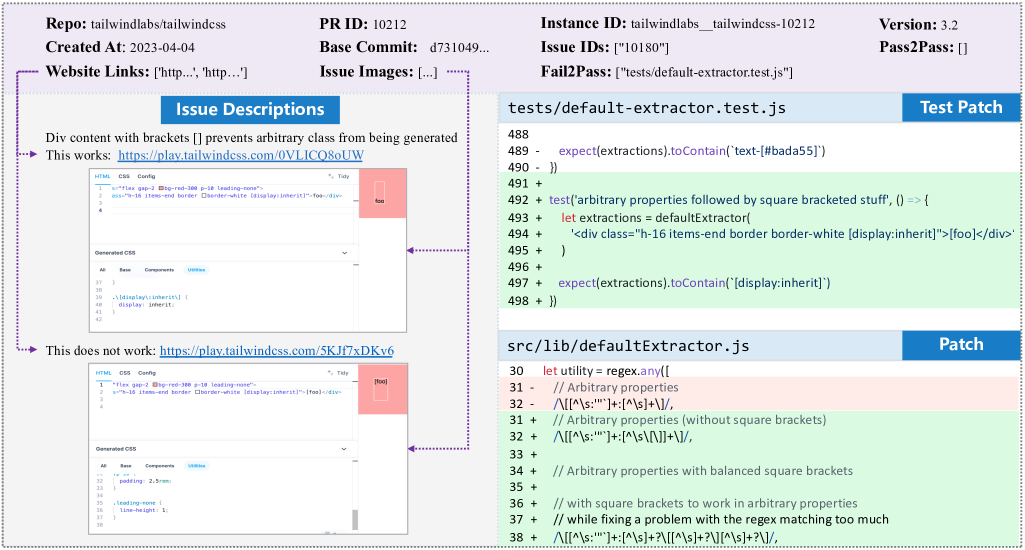The image size is (1025, 550).
Task: Select Base filter in lower Generated CSS
Action: [x=125, y=466]
